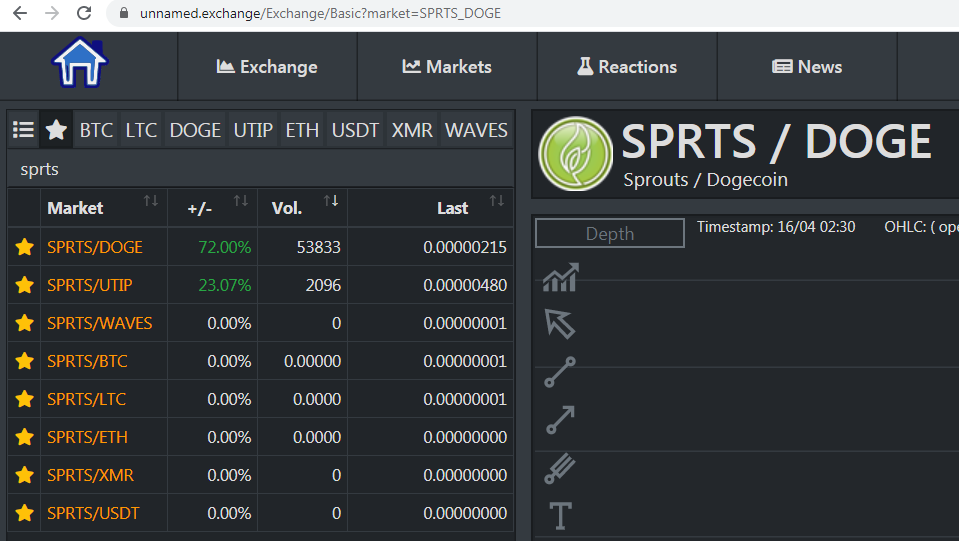Sort by Market column arrows
This screenshot has height=541, width=959.
150,201
